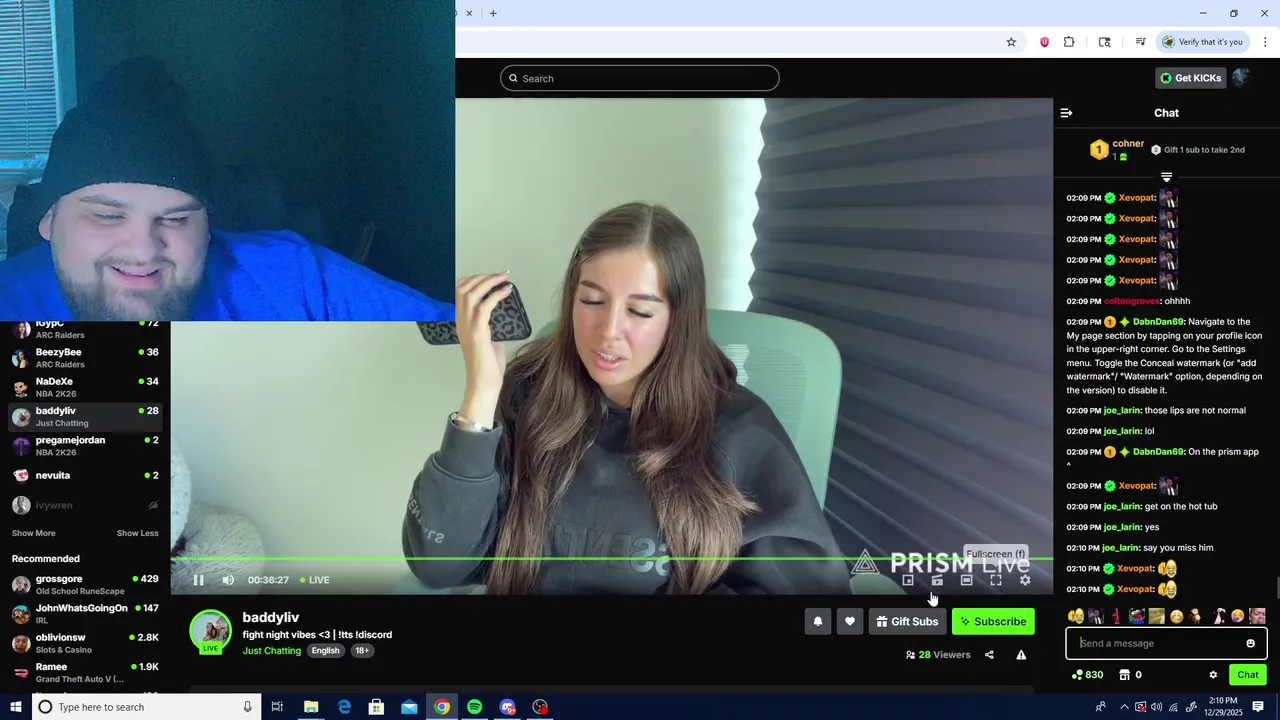Click the Get KICKs button
1280x720 pixels.
[1191, 78]
